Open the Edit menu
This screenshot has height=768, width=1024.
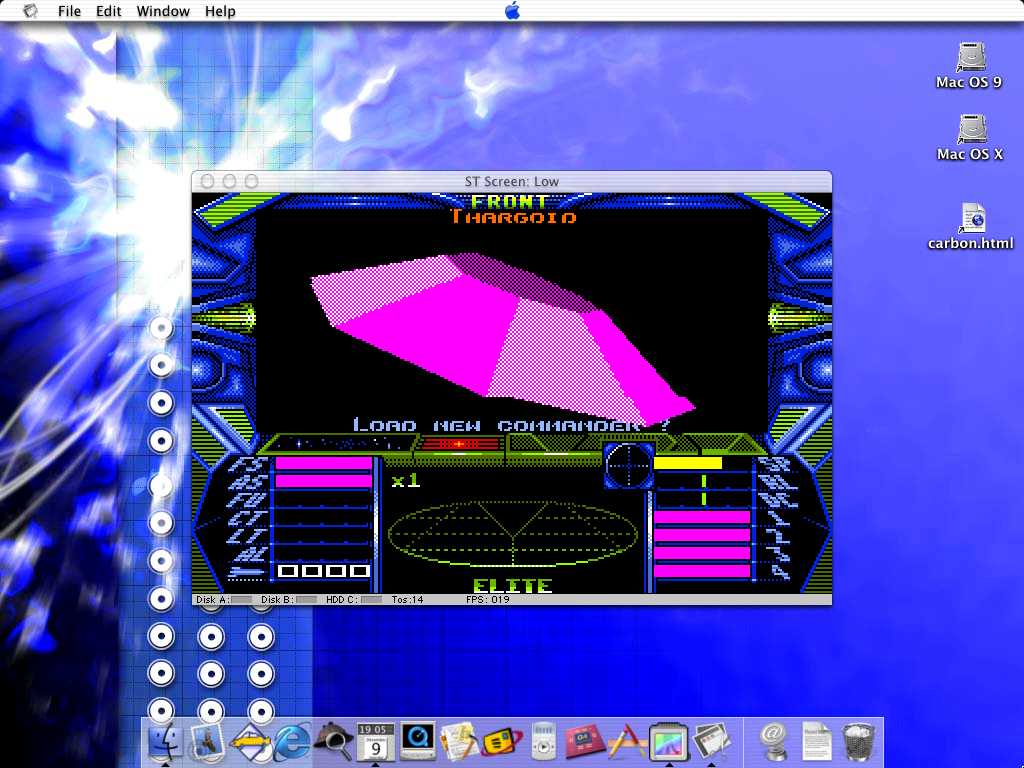(x=108, y=11)
